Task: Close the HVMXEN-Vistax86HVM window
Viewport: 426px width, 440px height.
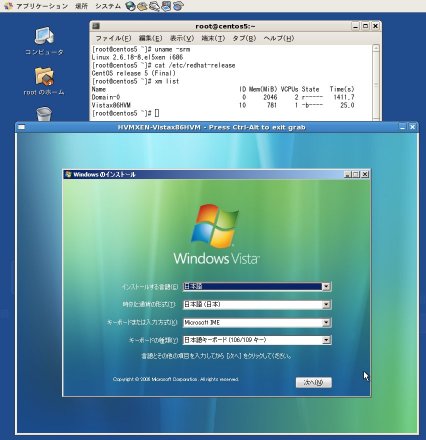Action: 413,127
